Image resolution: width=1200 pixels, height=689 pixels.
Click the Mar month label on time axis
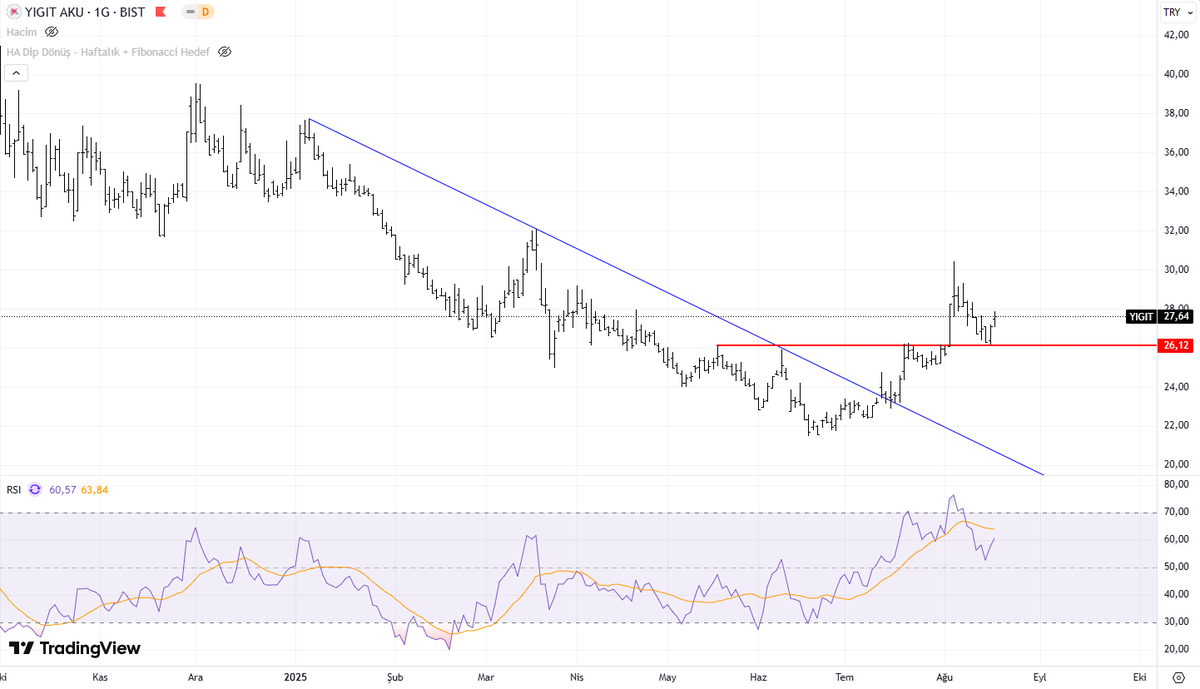[x=486, y=677]
